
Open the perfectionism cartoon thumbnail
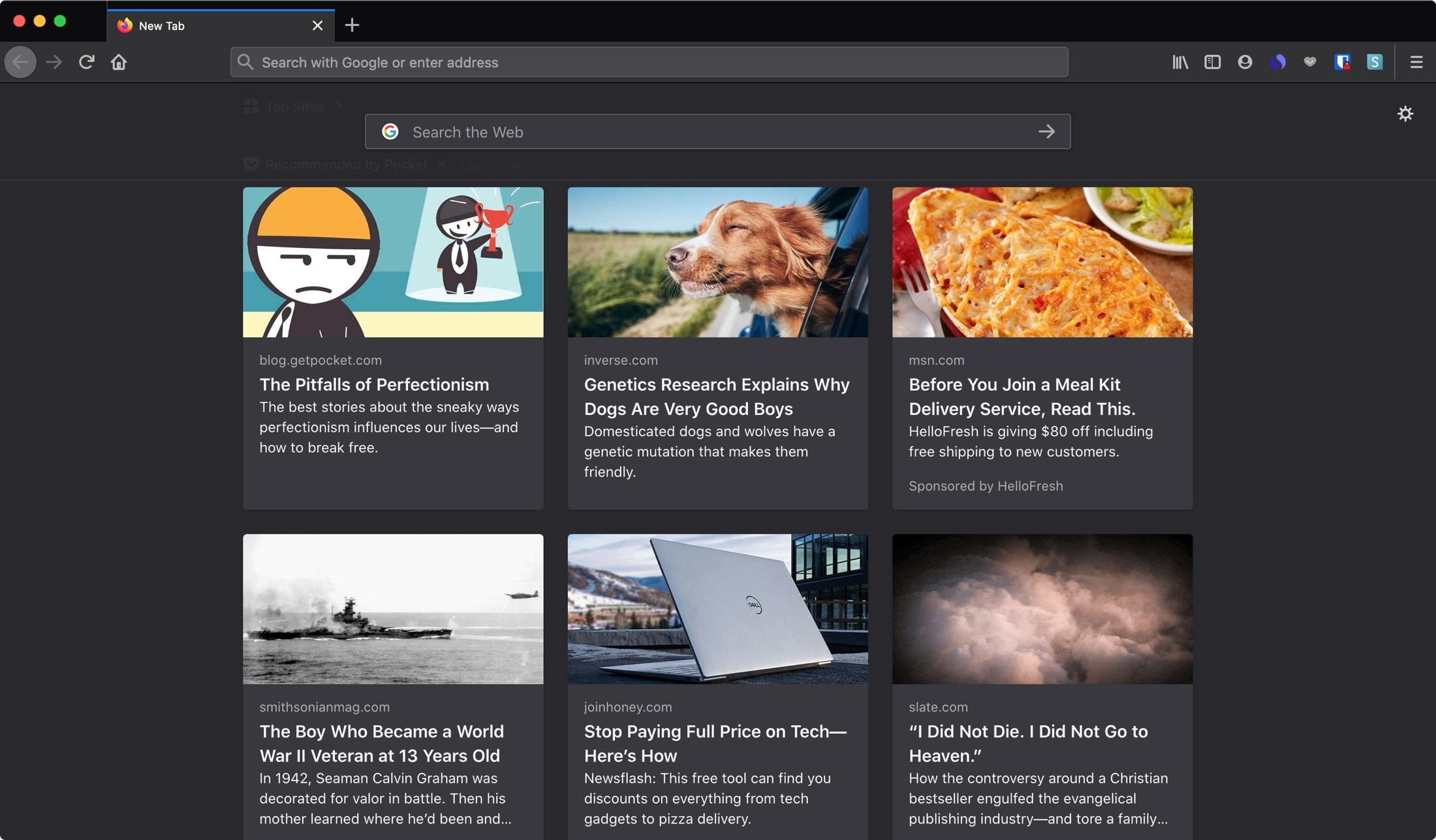pyautogui.click(x=393, y=262)
